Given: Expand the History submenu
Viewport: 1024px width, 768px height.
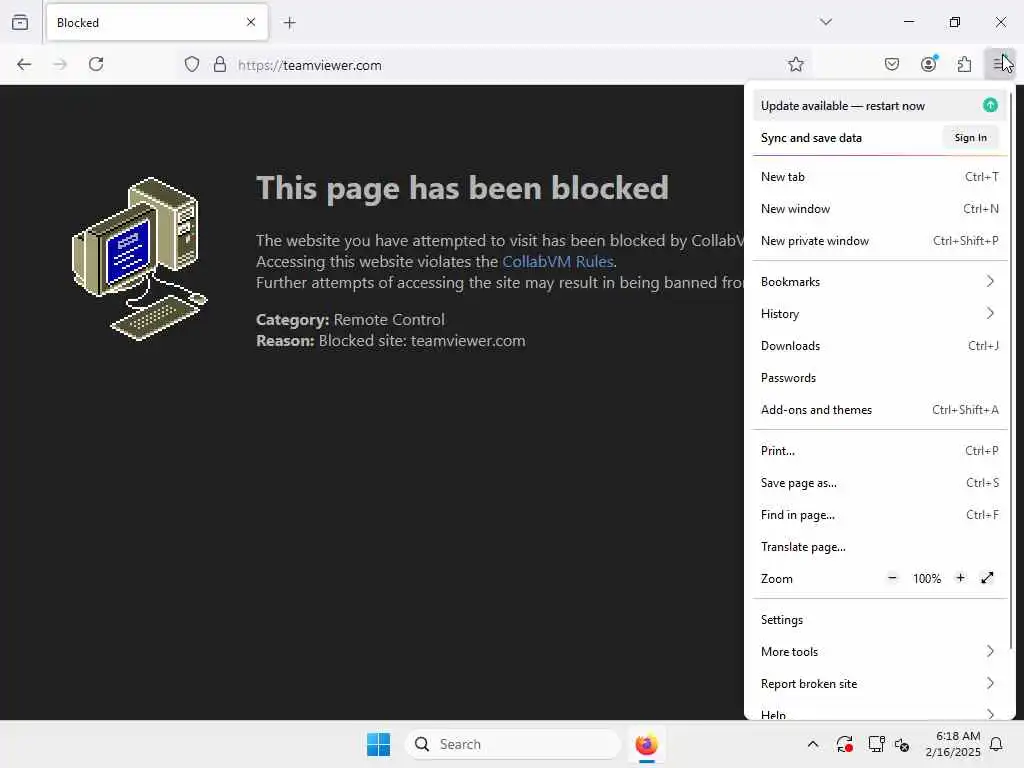Looking at the screenshot, I should pos(879,313).
